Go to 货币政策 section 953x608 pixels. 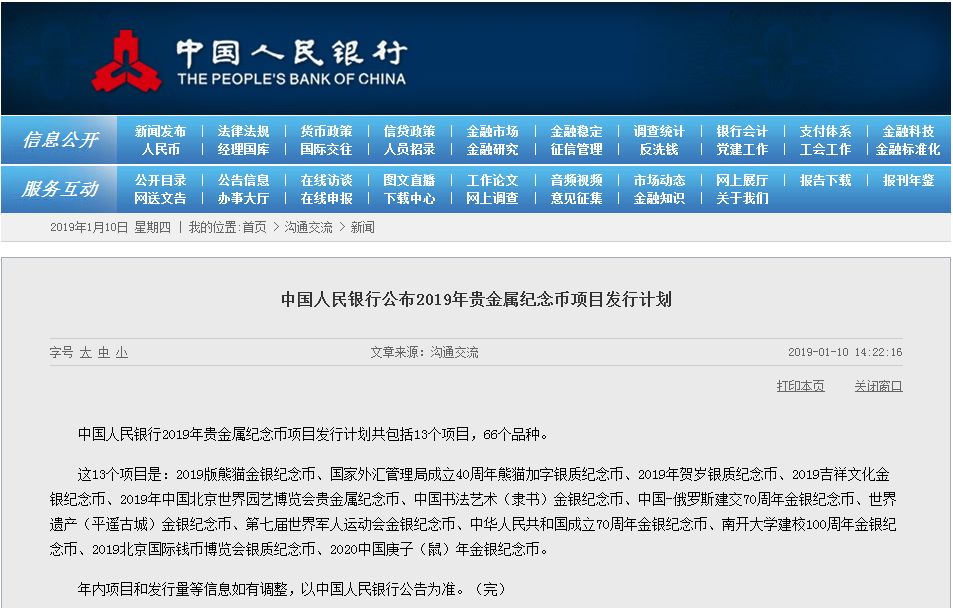[x=326, y=131]
